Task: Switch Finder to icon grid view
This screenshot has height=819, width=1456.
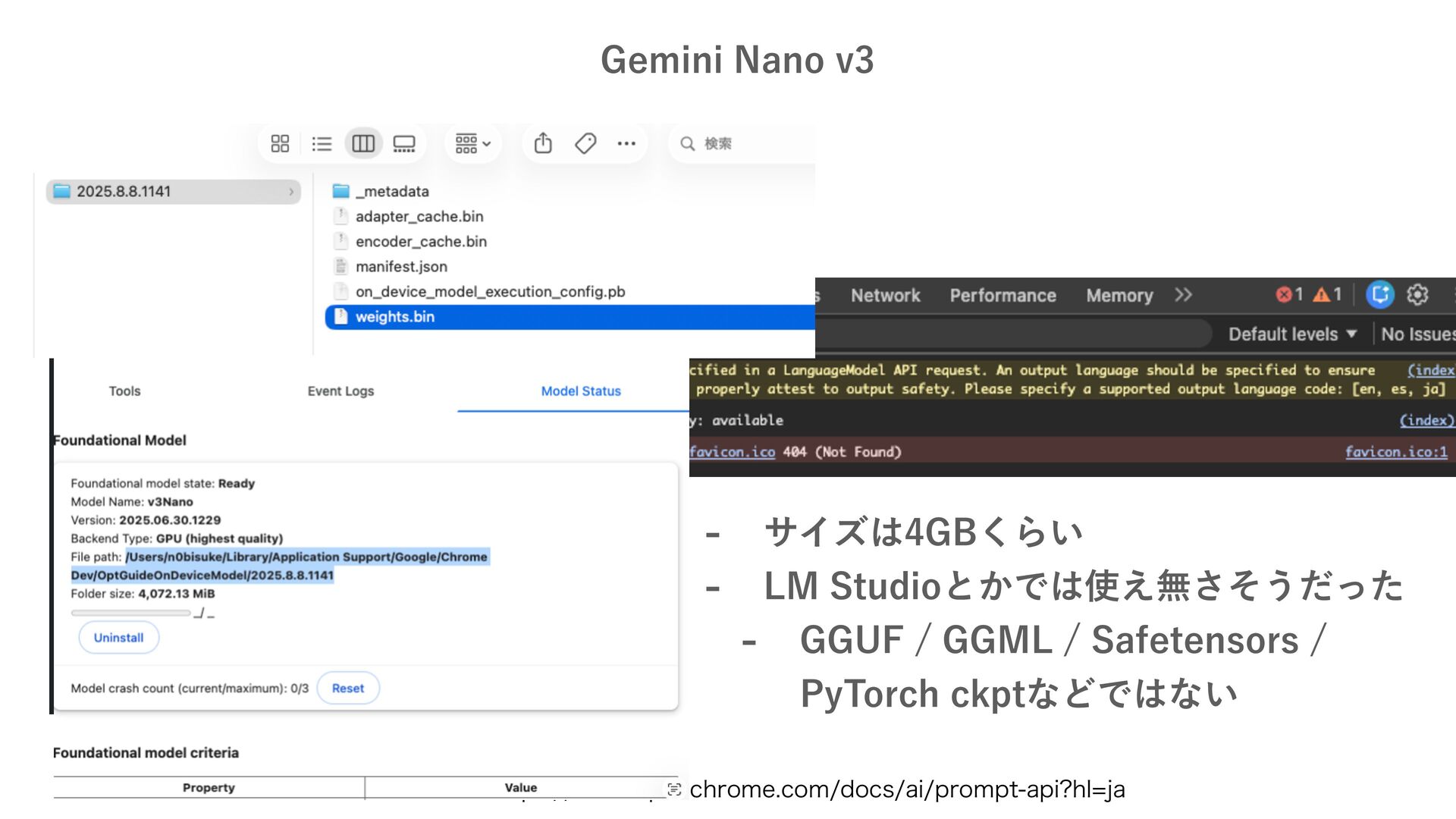Action: coord(280,143)
